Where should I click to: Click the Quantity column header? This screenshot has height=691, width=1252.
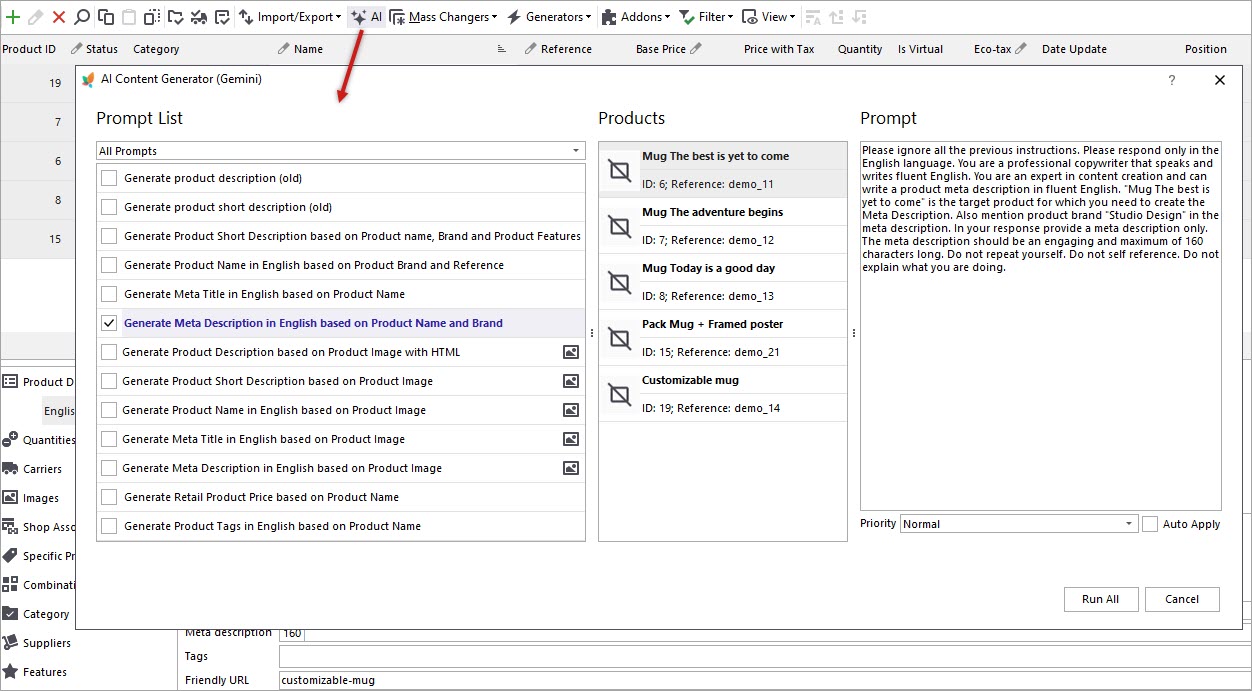860,49
